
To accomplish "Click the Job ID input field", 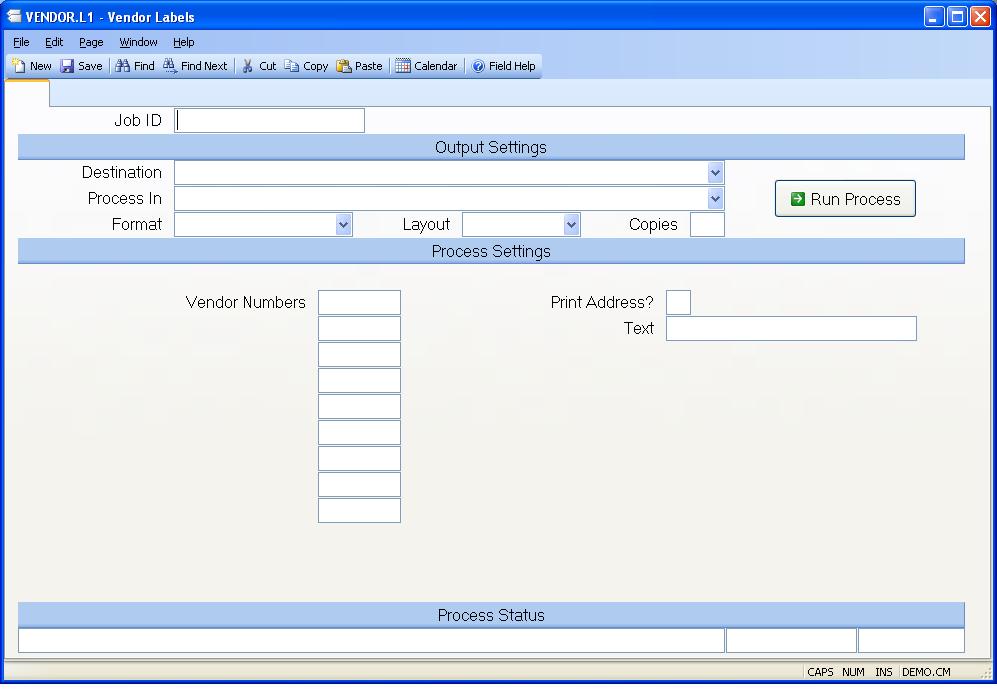I will point(270,121).
